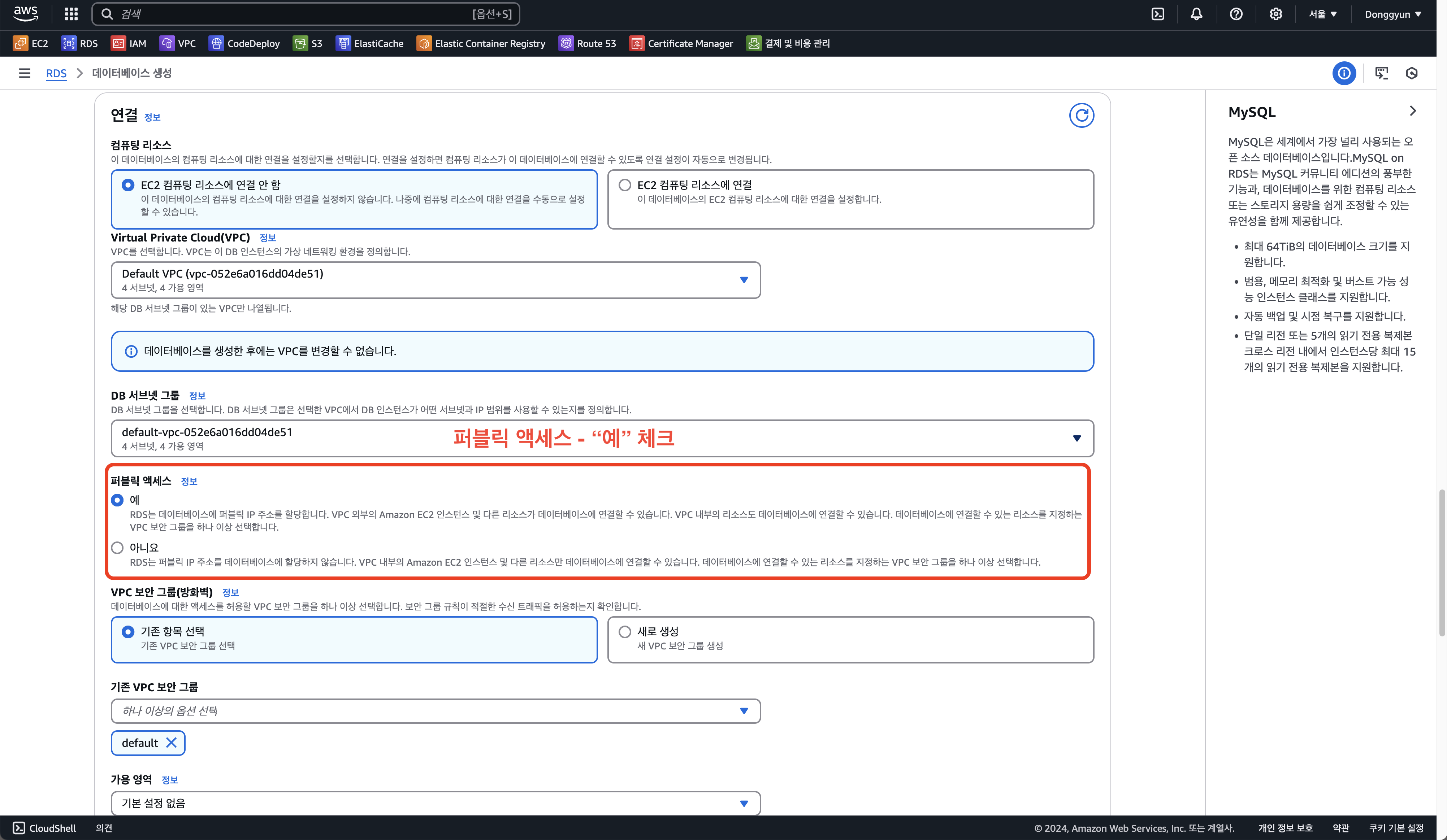1447x840 pixels.
Task: Click the AWS logo home icon
Action: [26, 13]
